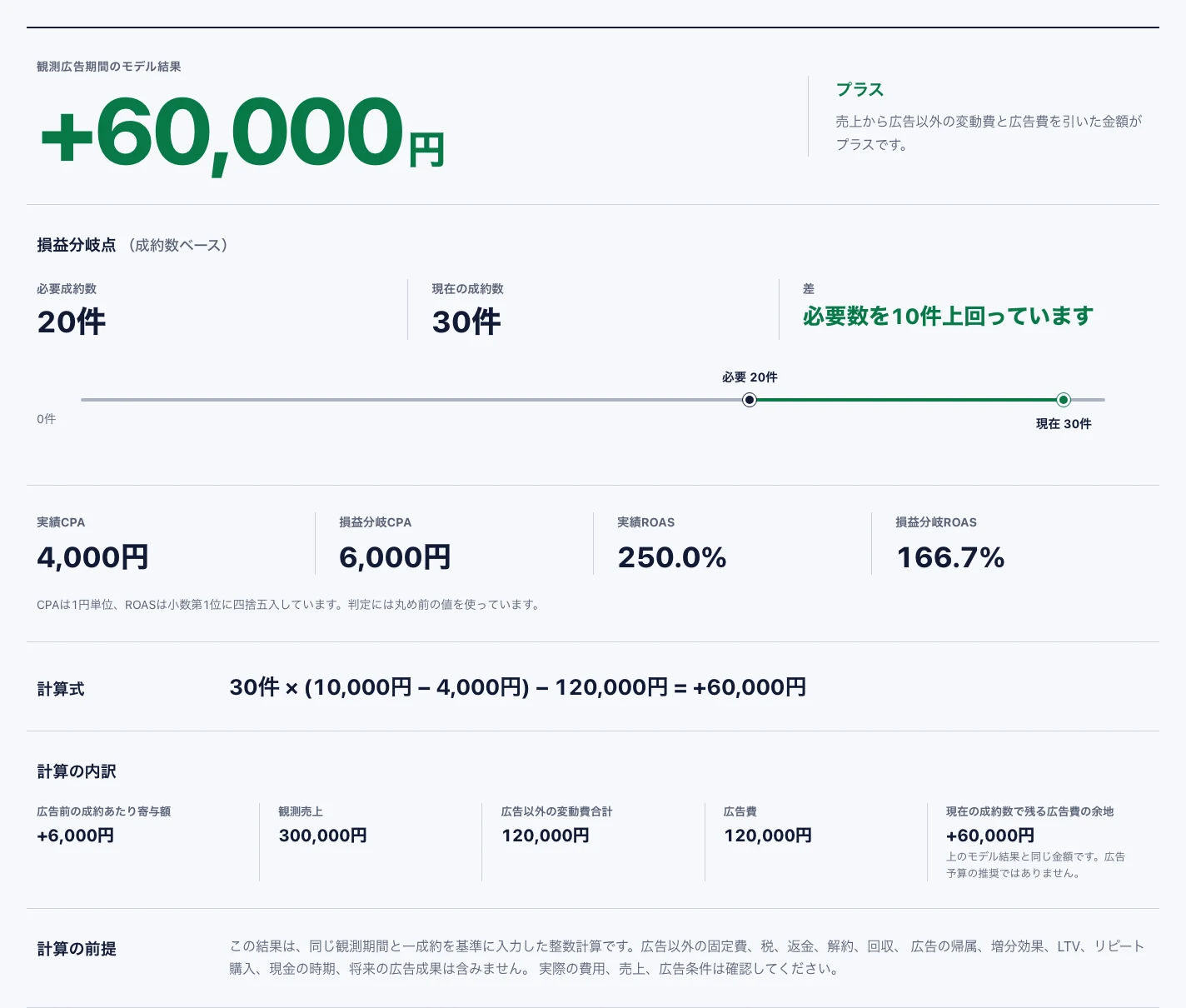This screenshot has width=1186, height=1008.
Task: Click the 観測広告期間のモデル結果 label
Action: [109, 67]
